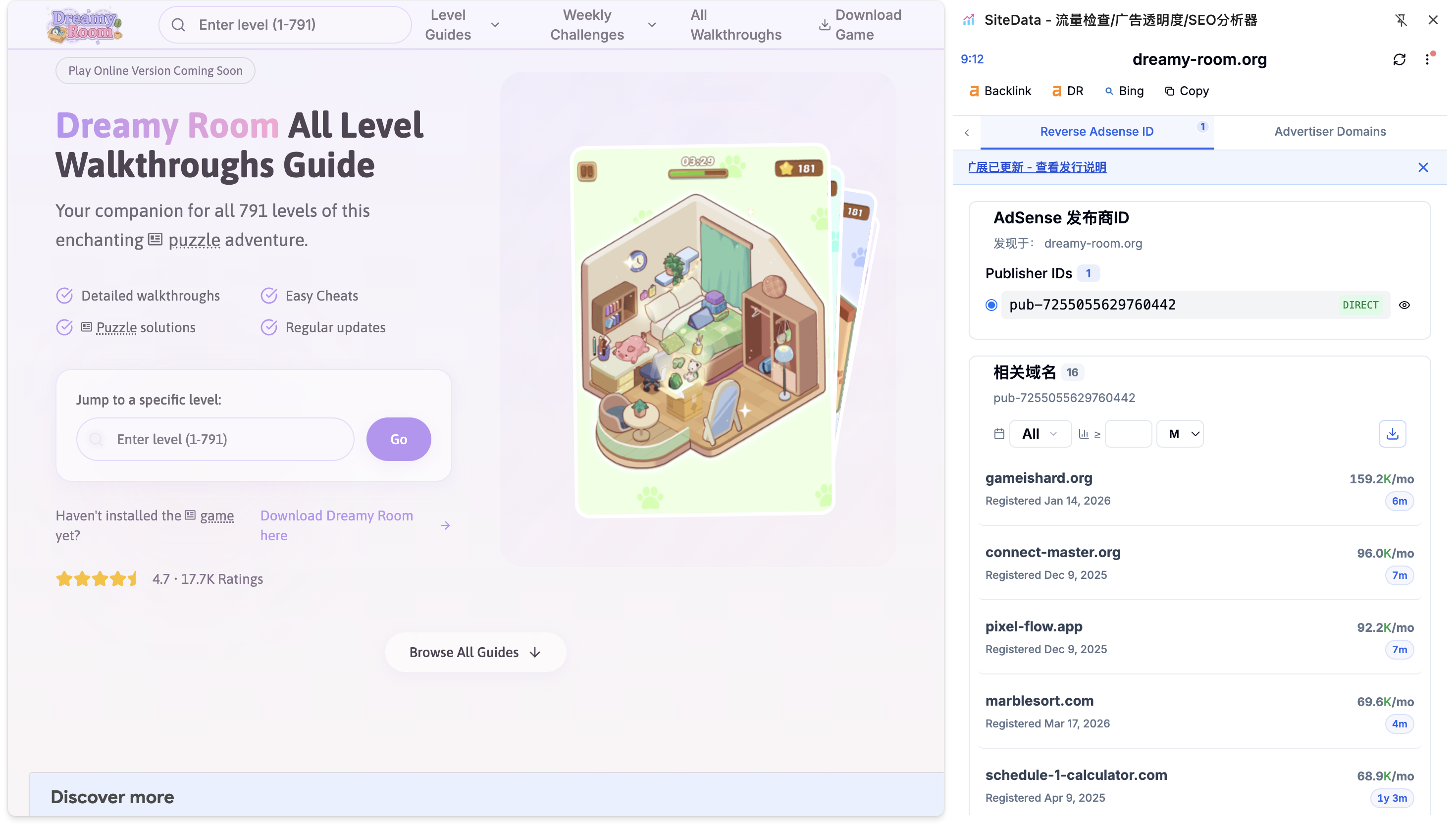Viewport: 1456px width, 824px height.
Task: Click the 96.0K/mo traffic value
Action: 1385,554
